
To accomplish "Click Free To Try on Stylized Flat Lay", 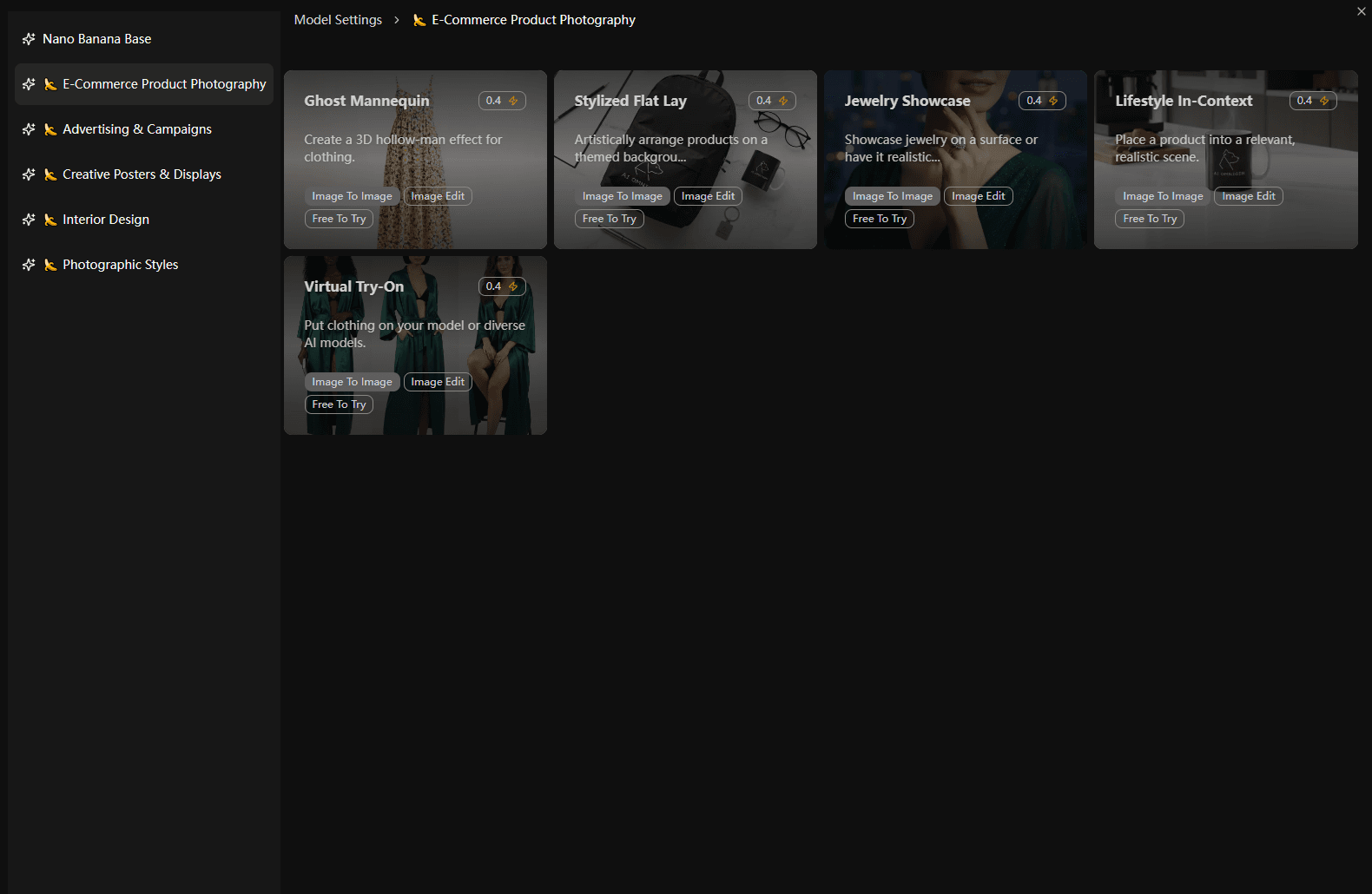I will click(x=610, y=219).
